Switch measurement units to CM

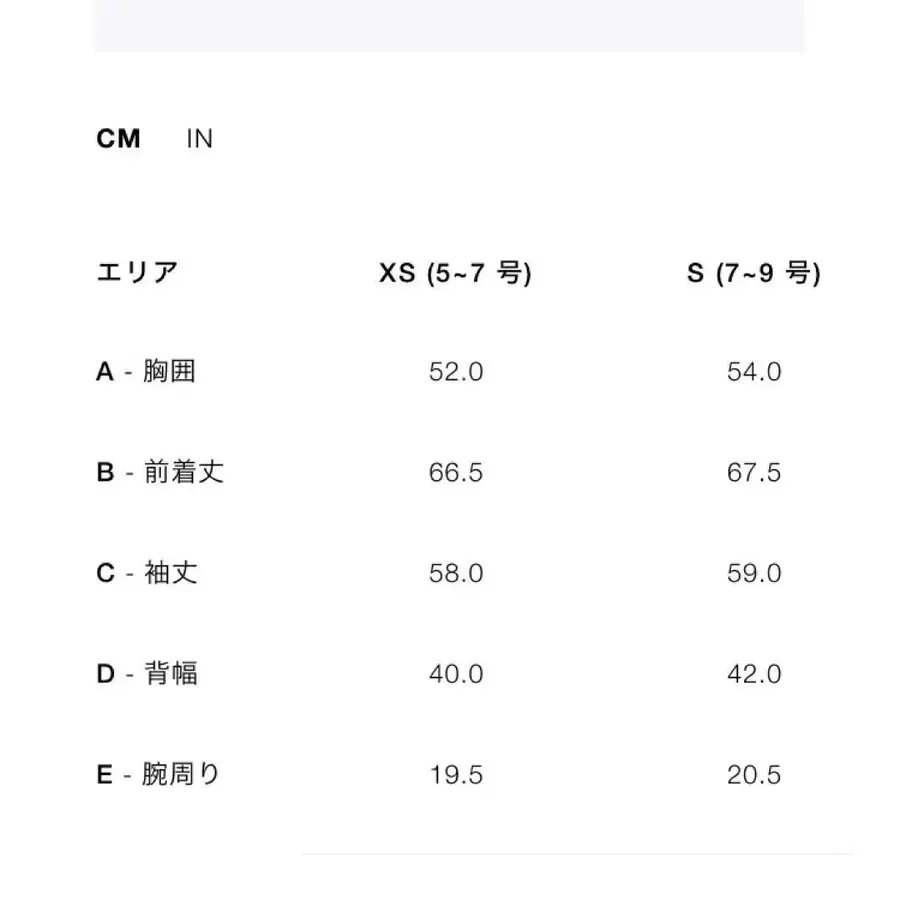click(x=118, y=139)
